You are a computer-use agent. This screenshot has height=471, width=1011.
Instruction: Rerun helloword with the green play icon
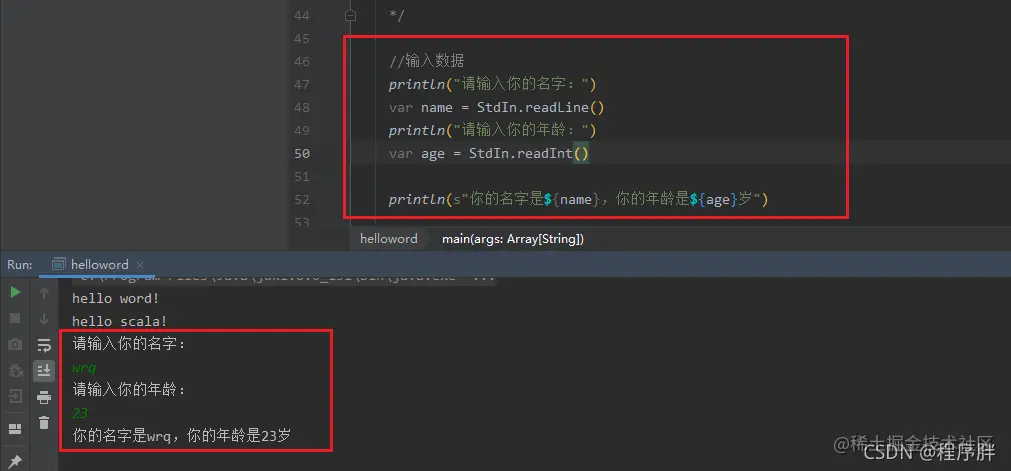pyautogui.click(x=15, y=292)
